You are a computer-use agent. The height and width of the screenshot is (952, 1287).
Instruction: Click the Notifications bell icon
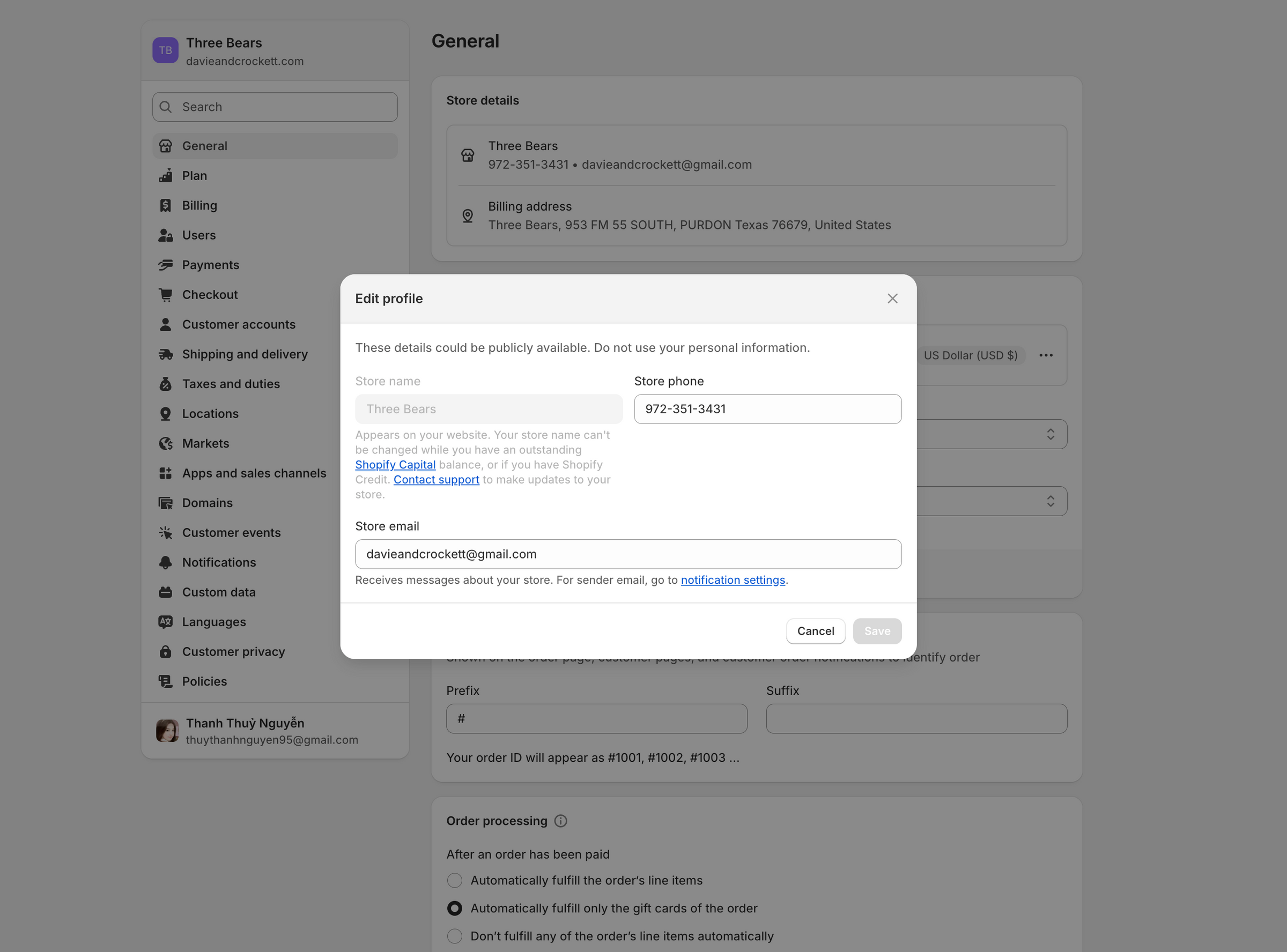(x=165, y=562)
